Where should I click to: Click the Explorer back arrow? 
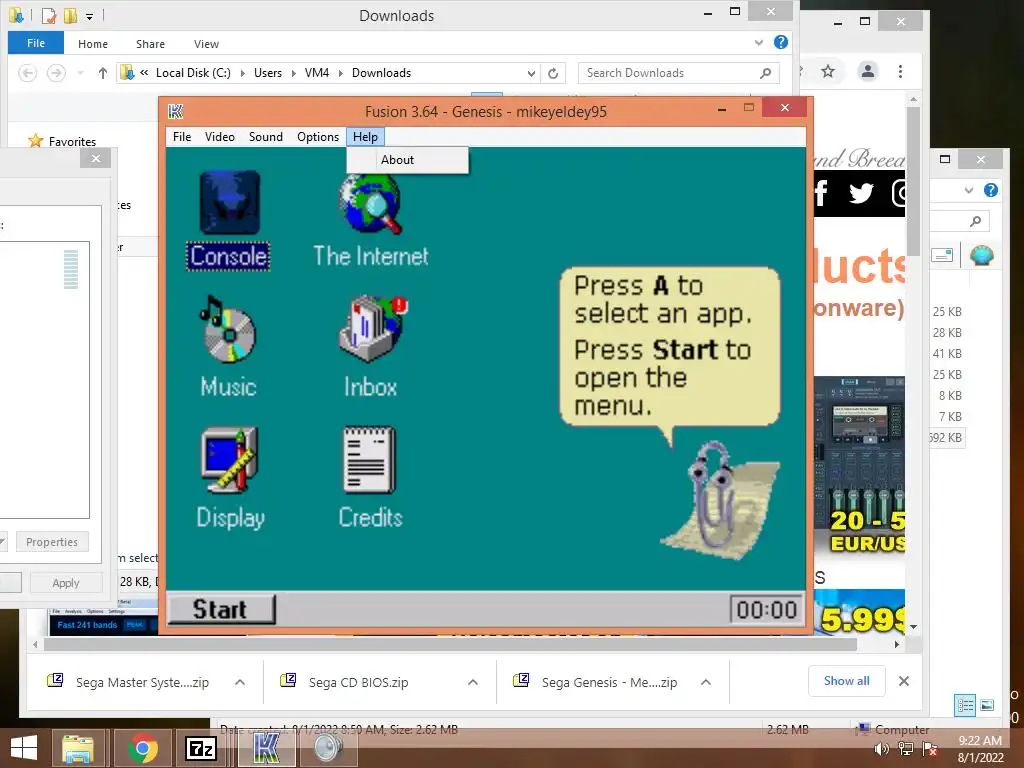27,73
